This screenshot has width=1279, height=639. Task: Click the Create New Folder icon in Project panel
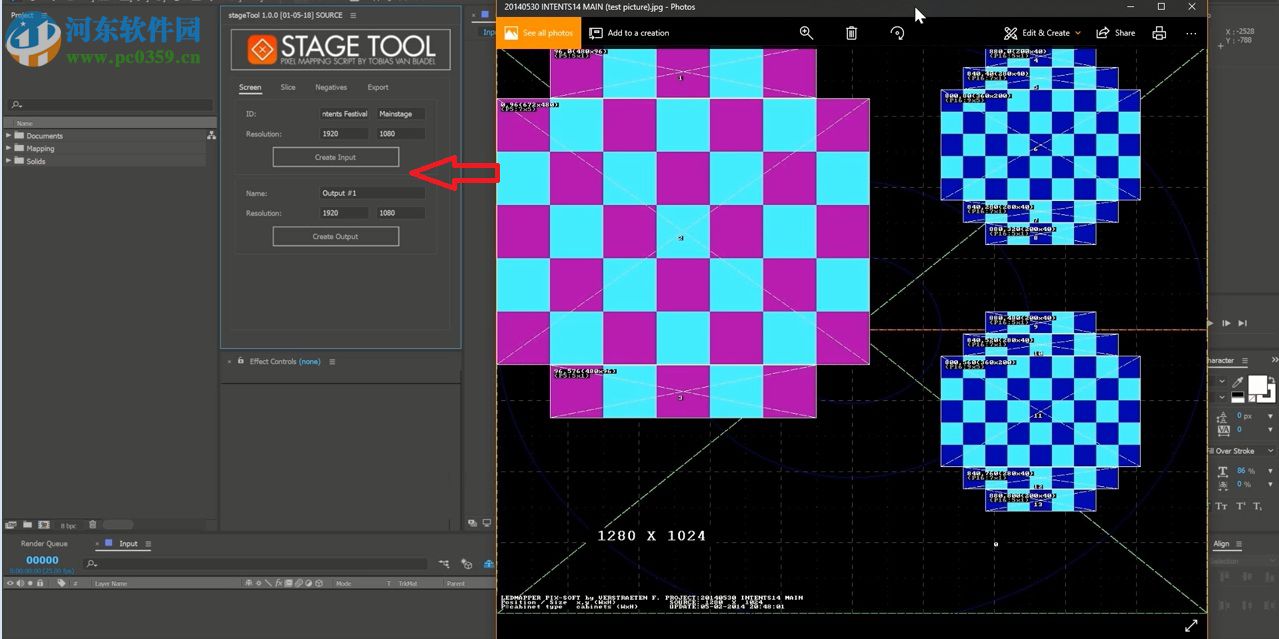[x=26, y=525]
